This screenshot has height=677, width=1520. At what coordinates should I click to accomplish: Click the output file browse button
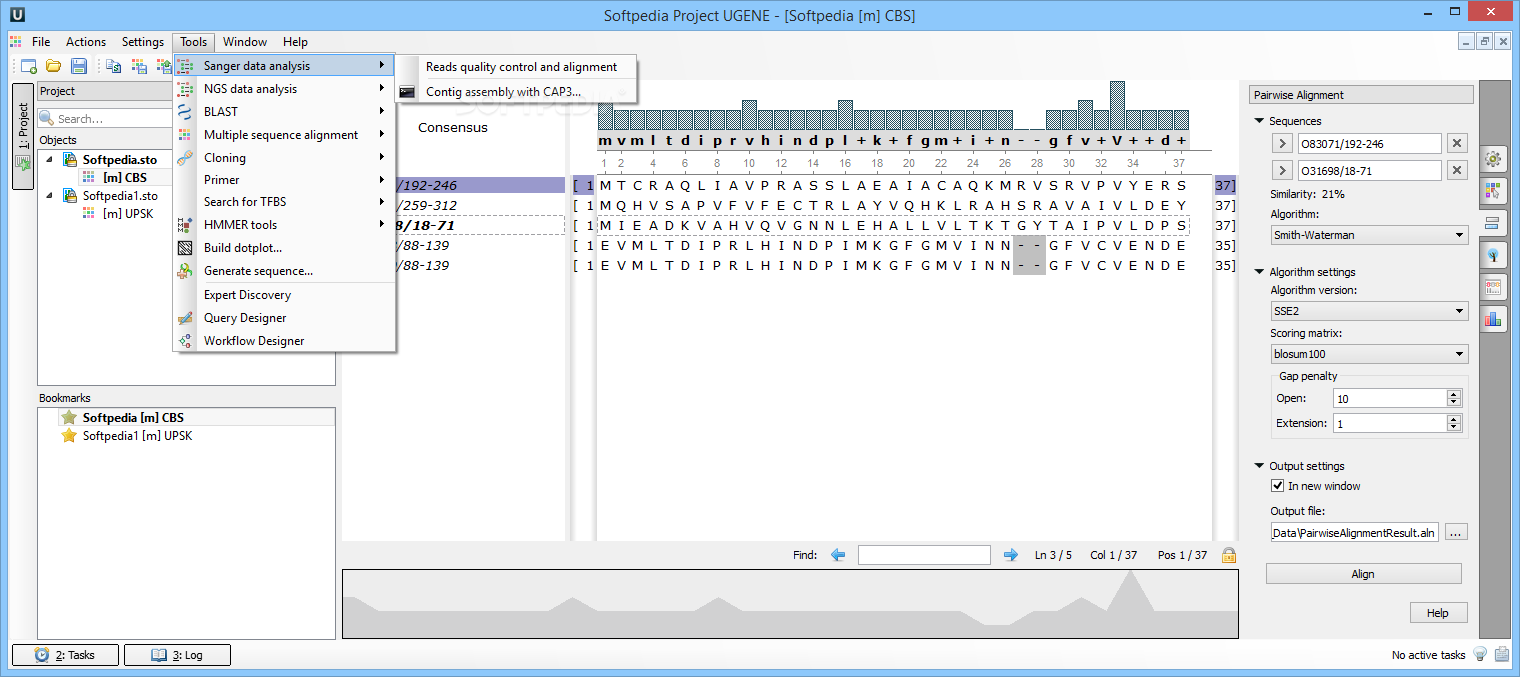tap(1456, 533)
